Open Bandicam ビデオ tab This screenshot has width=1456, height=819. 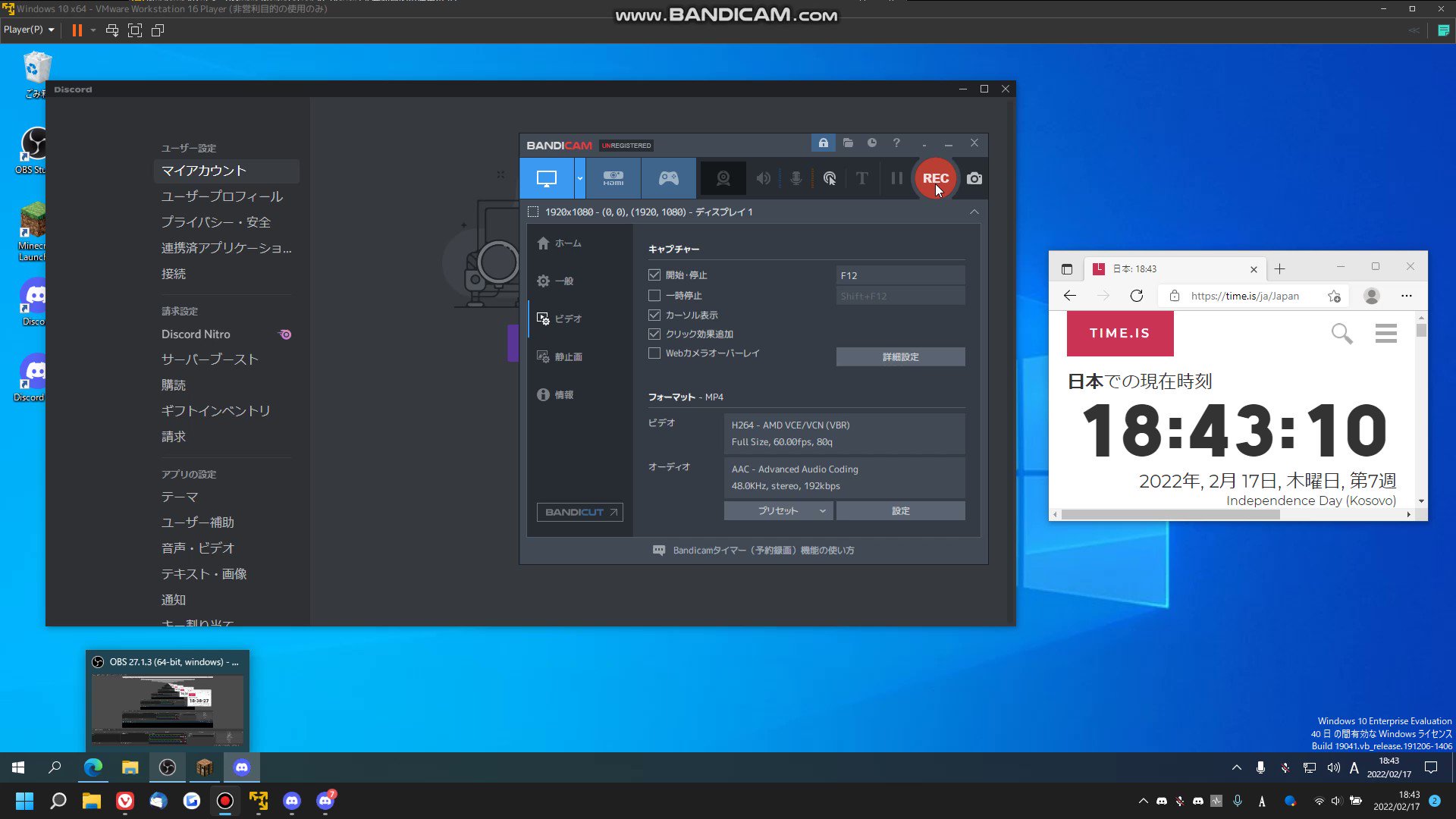click(x=559, y=319)
